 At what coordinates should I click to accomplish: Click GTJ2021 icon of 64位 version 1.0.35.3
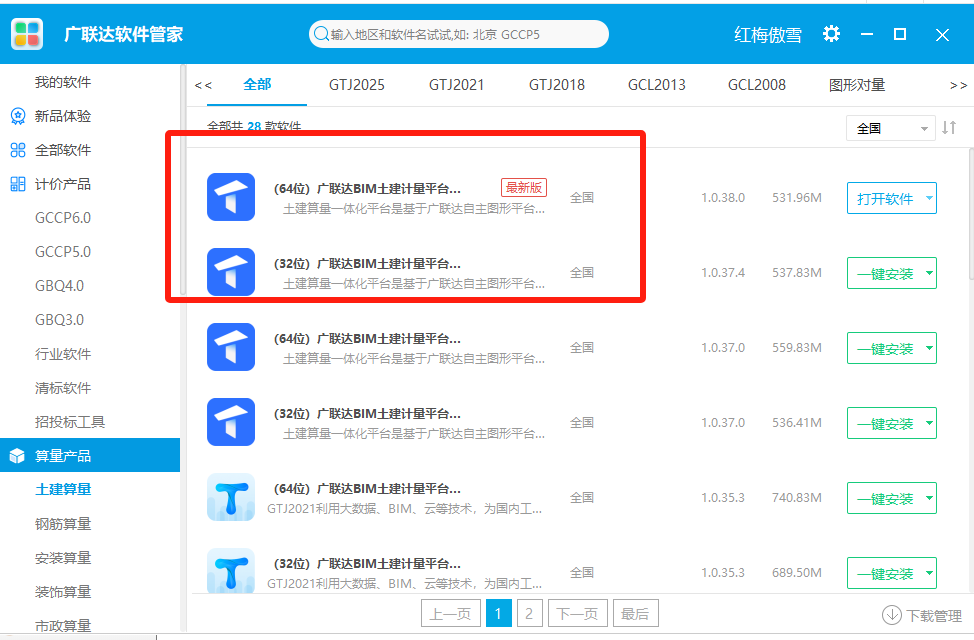pos(231,497)
